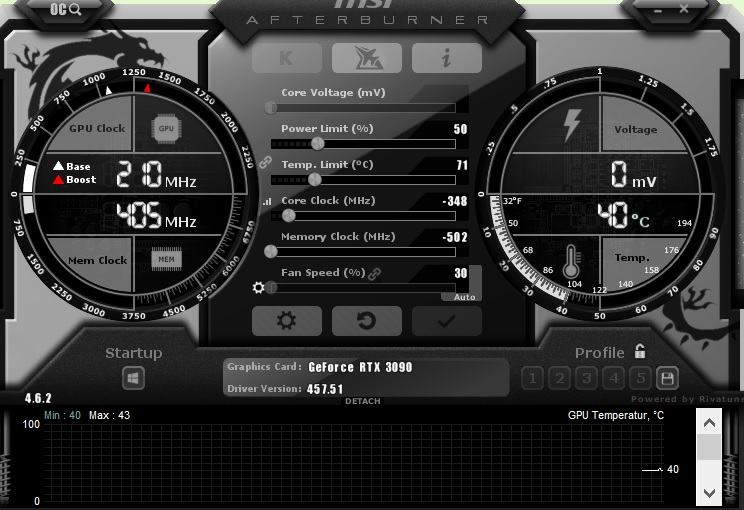The width and height of the screenshot is (744, 510).
Task: Click the DETACH monitor label
Action: coord(363,401)
